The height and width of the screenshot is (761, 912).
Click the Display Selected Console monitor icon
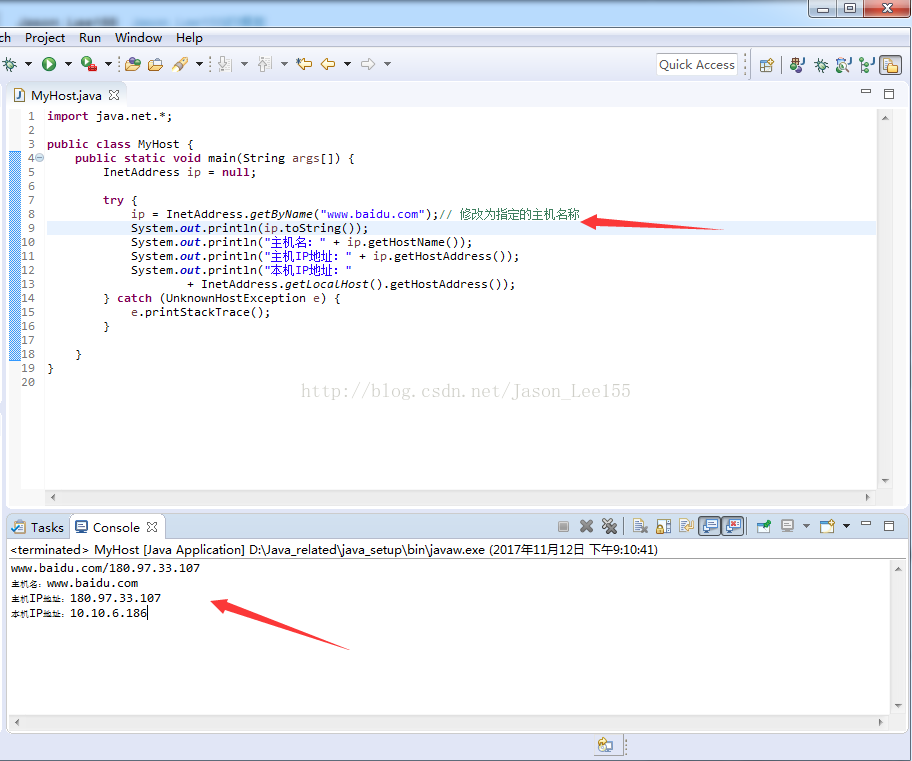(788, 527)
